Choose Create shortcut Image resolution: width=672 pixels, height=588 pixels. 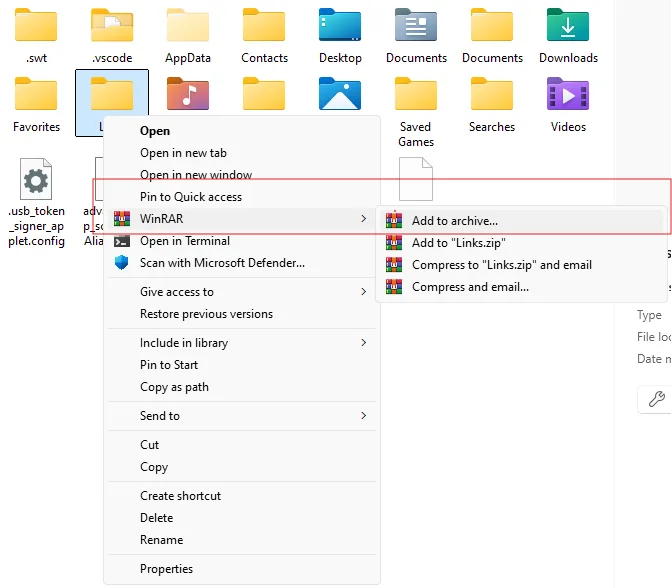tap(242, 495)
